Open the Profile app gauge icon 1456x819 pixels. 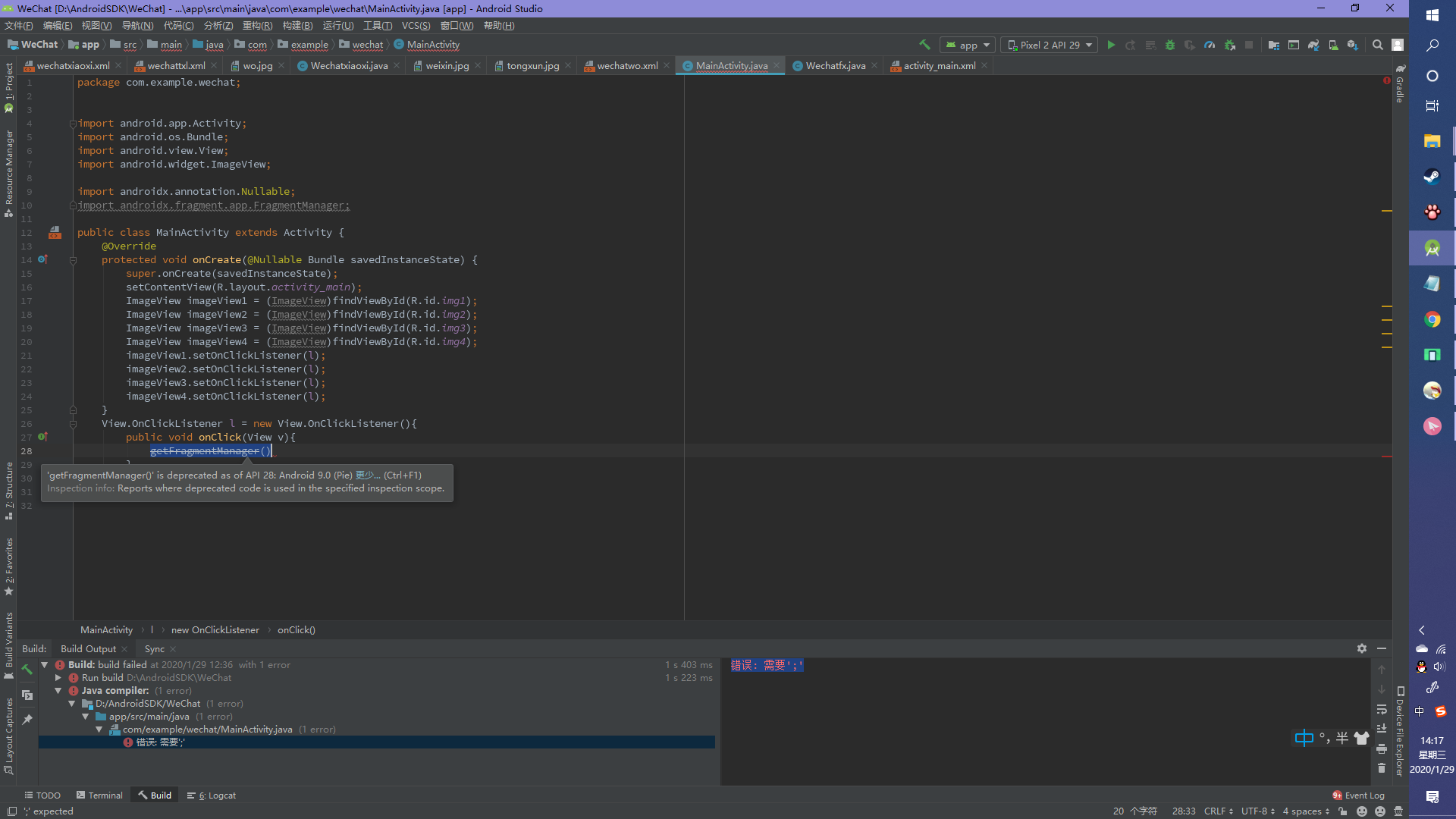[1210, 45]
